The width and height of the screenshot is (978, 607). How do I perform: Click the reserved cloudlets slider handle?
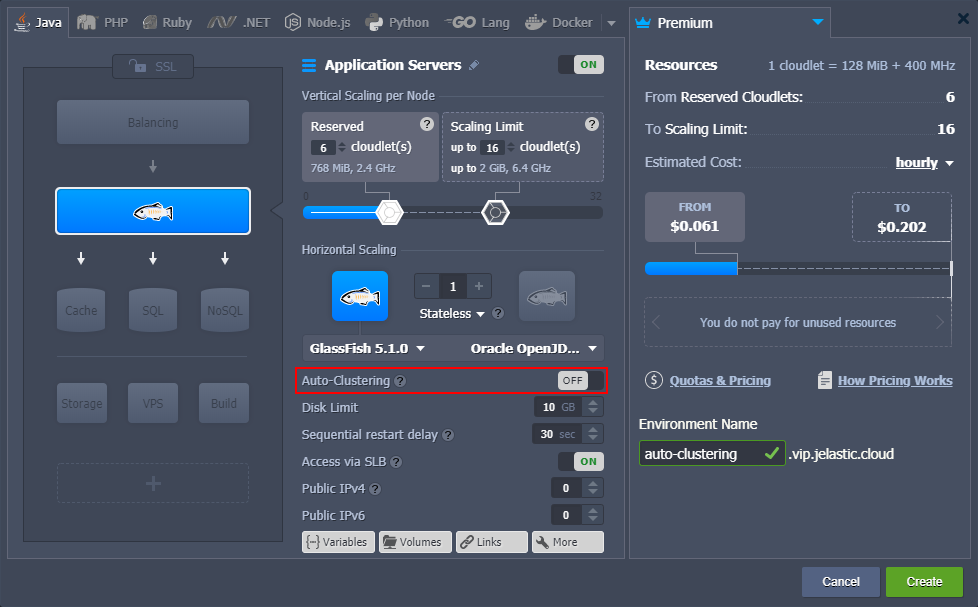pyautogui.click(x=390, y=213)
